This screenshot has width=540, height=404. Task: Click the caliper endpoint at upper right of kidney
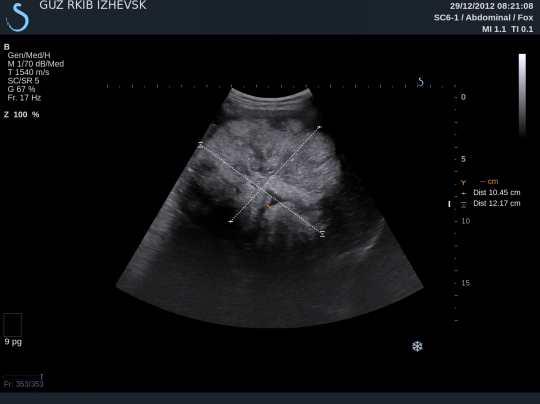[x=319, y=127]
